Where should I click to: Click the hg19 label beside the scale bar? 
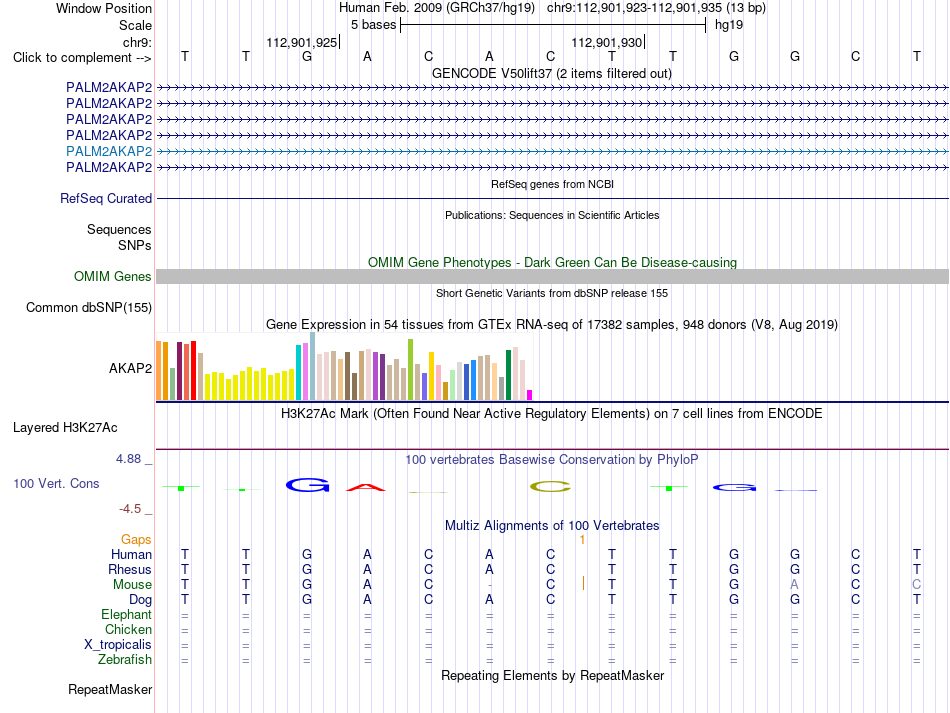pos(729,25)
